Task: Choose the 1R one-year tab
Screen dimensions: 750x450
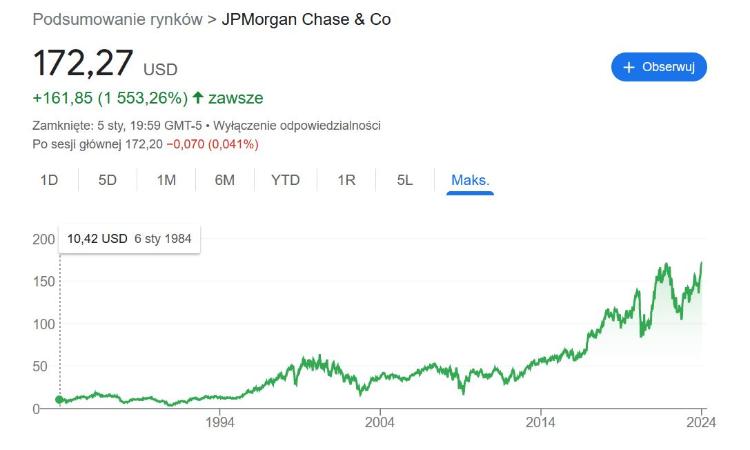Action: (346, 180)
